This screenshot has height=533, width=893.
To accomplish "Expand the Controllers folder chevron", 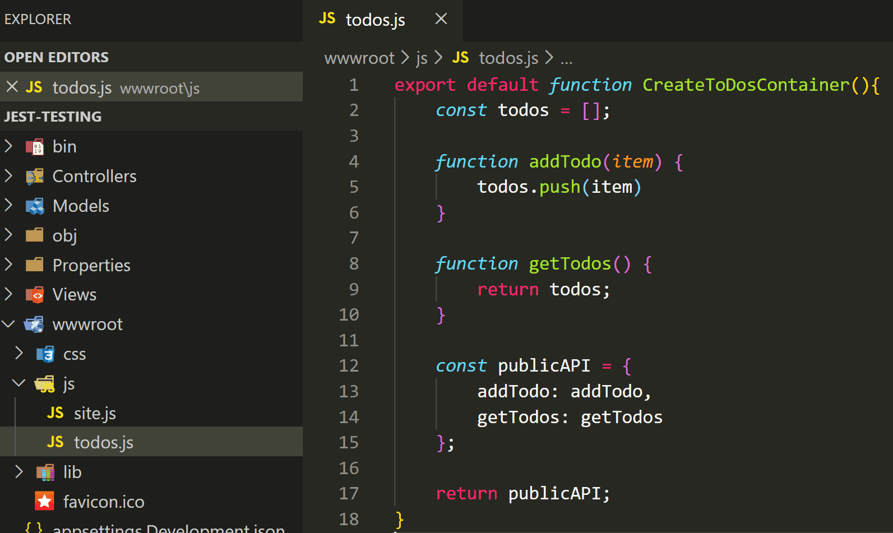I will pyautogui.click(x=9, y=176).
